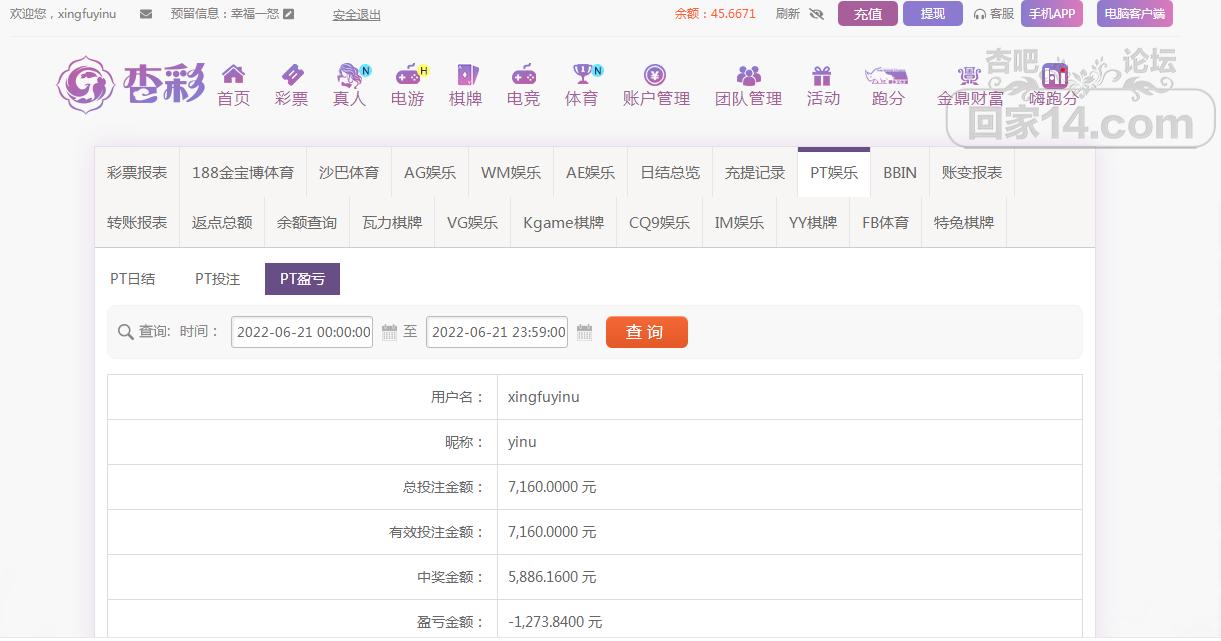1221x641 pixels.
Task: Click the start time input field
Action: click(x=302, y=332)
